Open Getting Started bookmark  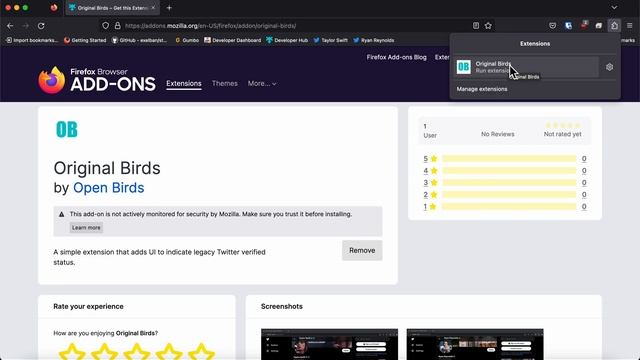pyautogui.click(x=85, y=40)
